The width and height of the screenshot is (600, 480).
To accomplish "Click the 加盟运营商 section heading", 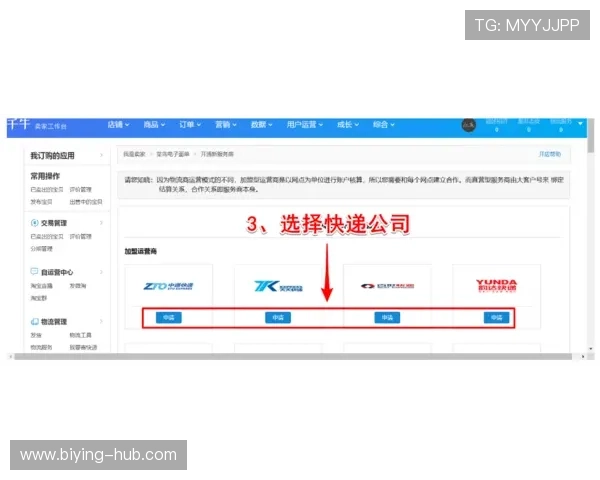I will click(x=140, y=251).
